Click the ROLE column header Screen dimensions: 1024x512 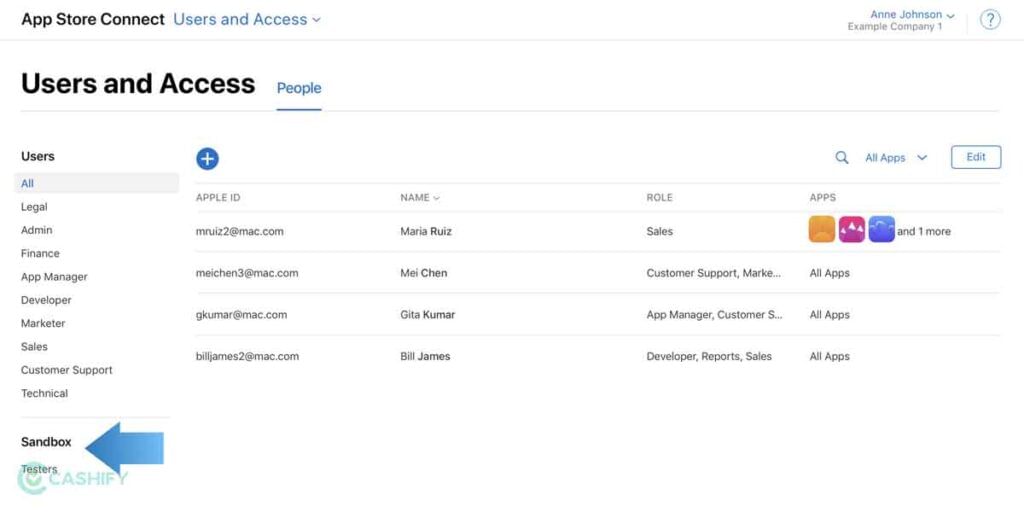[x=660, y=197]
